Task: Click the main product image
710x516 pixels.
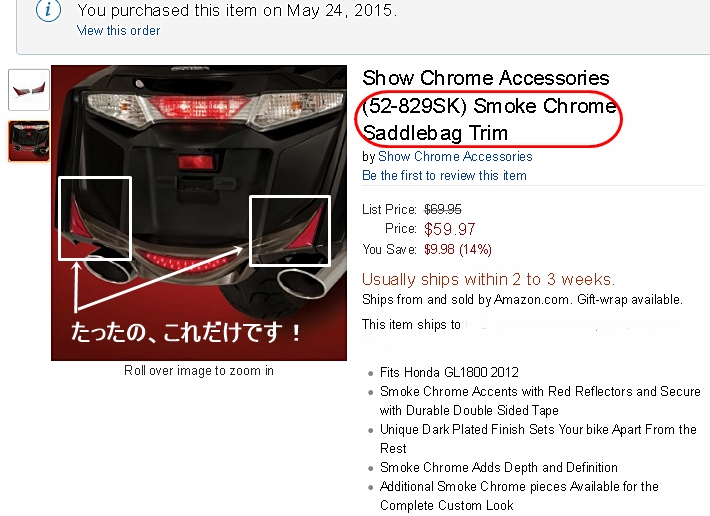Action: (199, 213)
